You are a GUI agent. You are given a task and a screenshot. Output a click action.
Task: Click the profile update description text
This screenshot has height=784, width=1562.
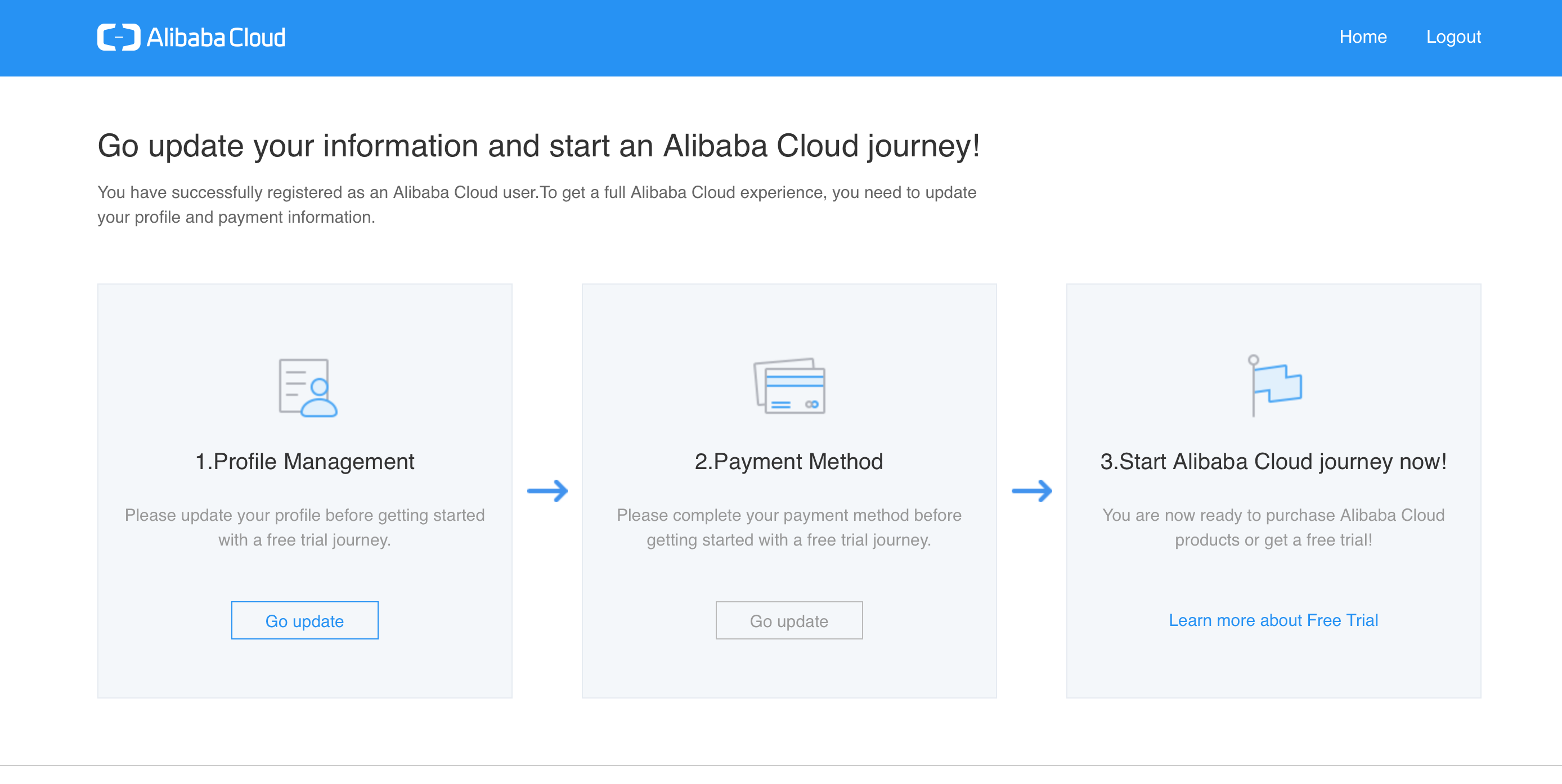pyautogui.click(x=304, y=527)
